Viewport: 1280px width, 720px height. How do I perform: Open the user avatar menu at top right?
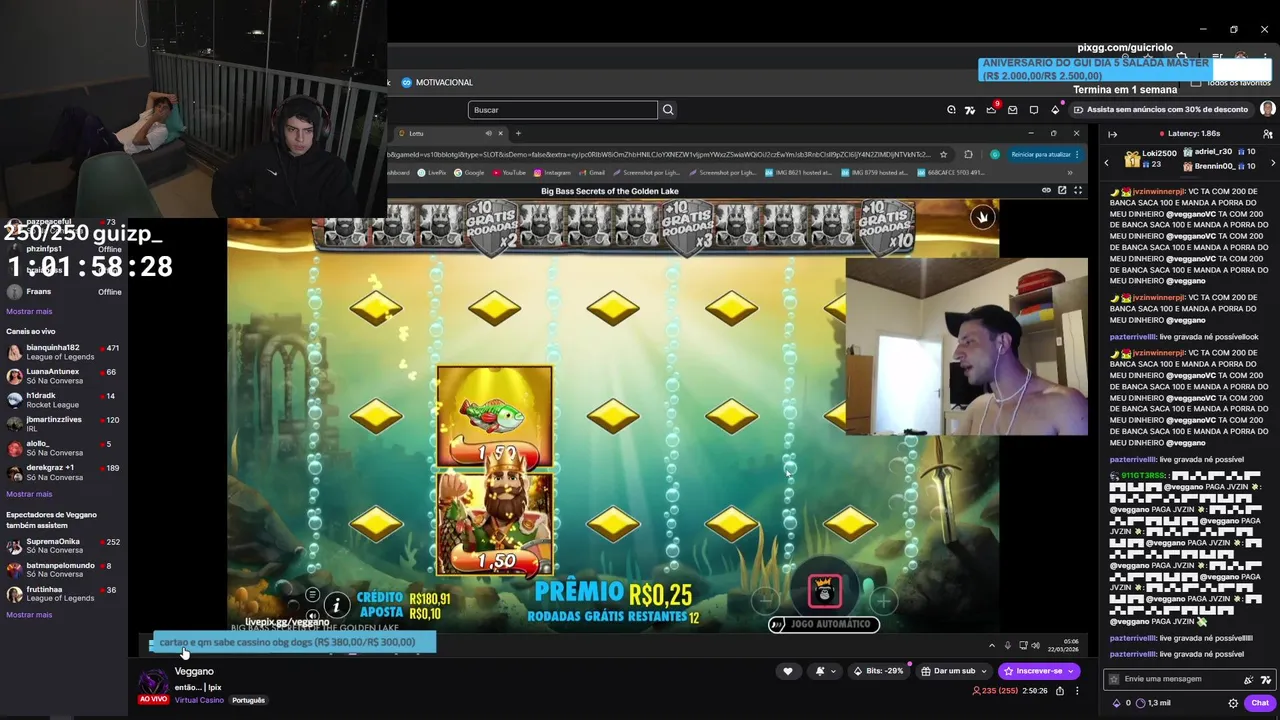point(1267,109)
